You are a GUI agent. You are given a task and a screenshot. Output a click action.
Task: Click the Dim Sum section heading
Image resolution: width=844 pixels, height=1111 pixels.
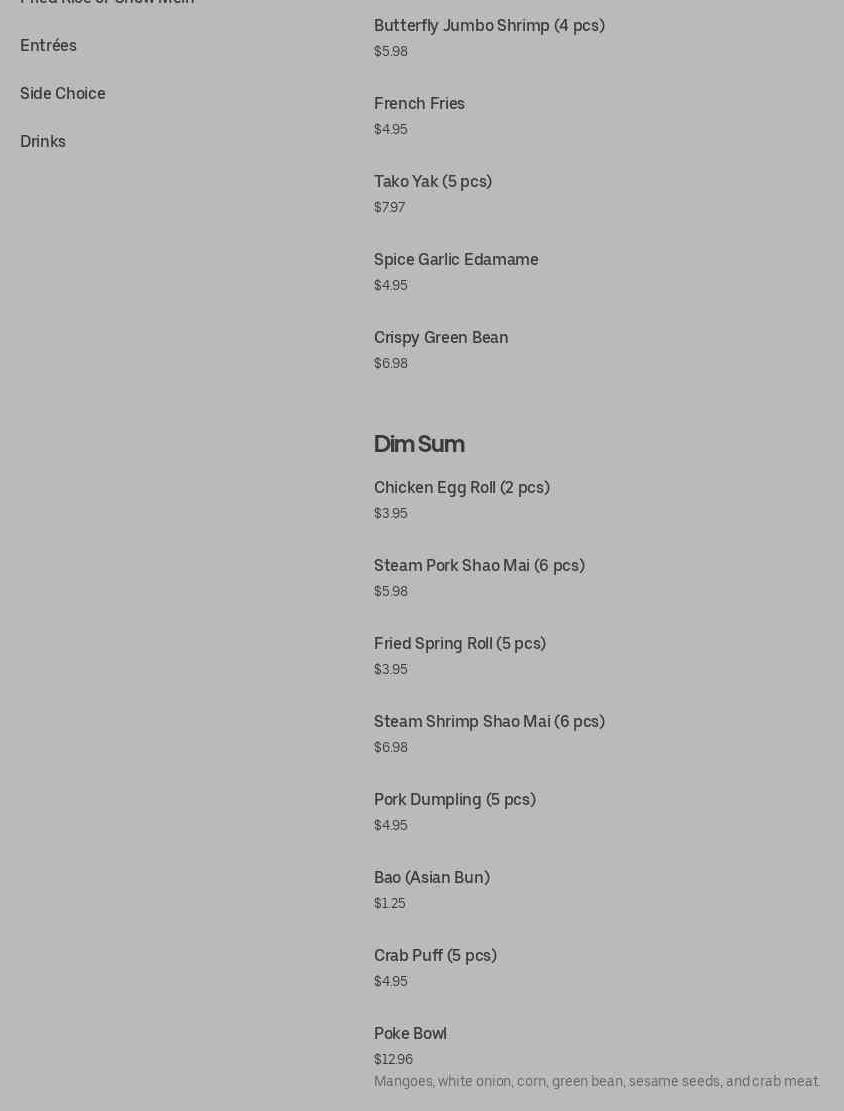[x=419, y=444]
